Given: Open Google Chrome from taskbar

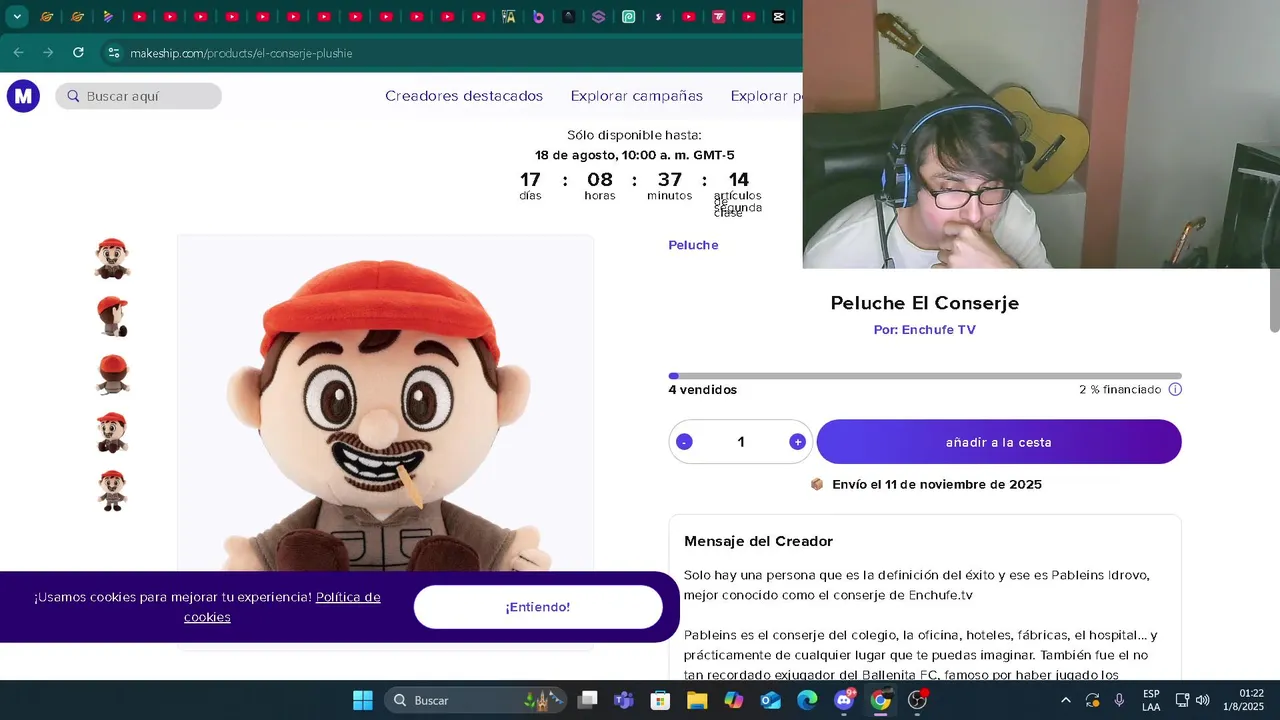Looking at the screenshot, I should [880, 700].
